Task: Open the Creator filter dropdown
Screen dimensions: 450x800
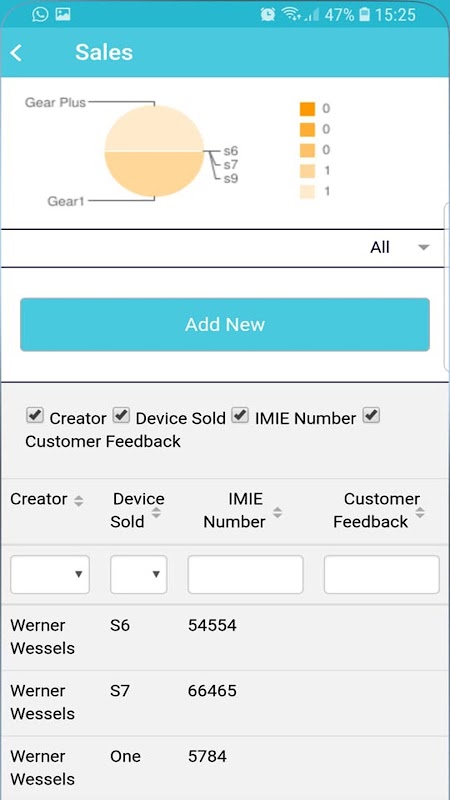Action: click(x=50, y=574)
